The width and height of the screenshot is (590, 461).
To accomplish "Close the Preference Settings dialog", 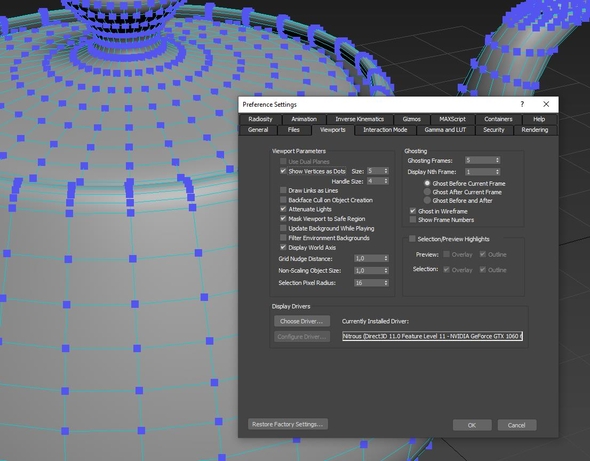I will (546, 104).
